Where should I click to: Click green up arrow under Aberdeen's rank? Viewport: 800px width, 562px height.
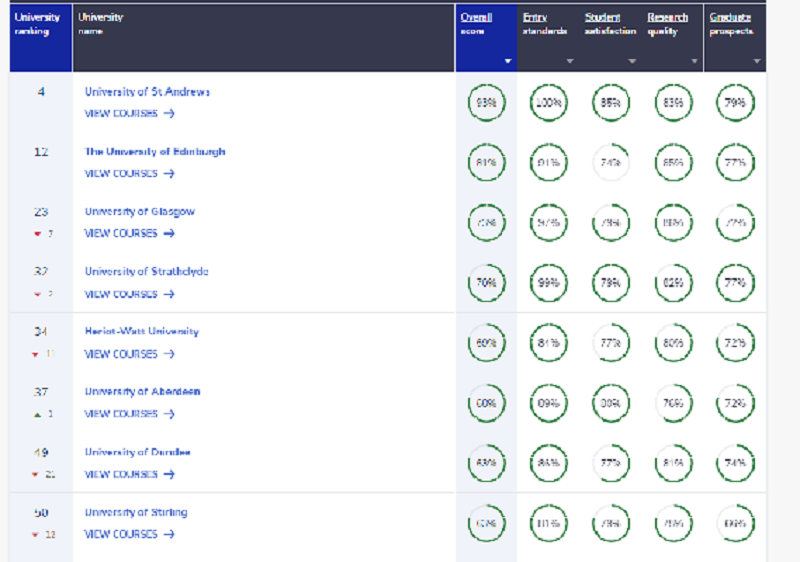(37, 414)
